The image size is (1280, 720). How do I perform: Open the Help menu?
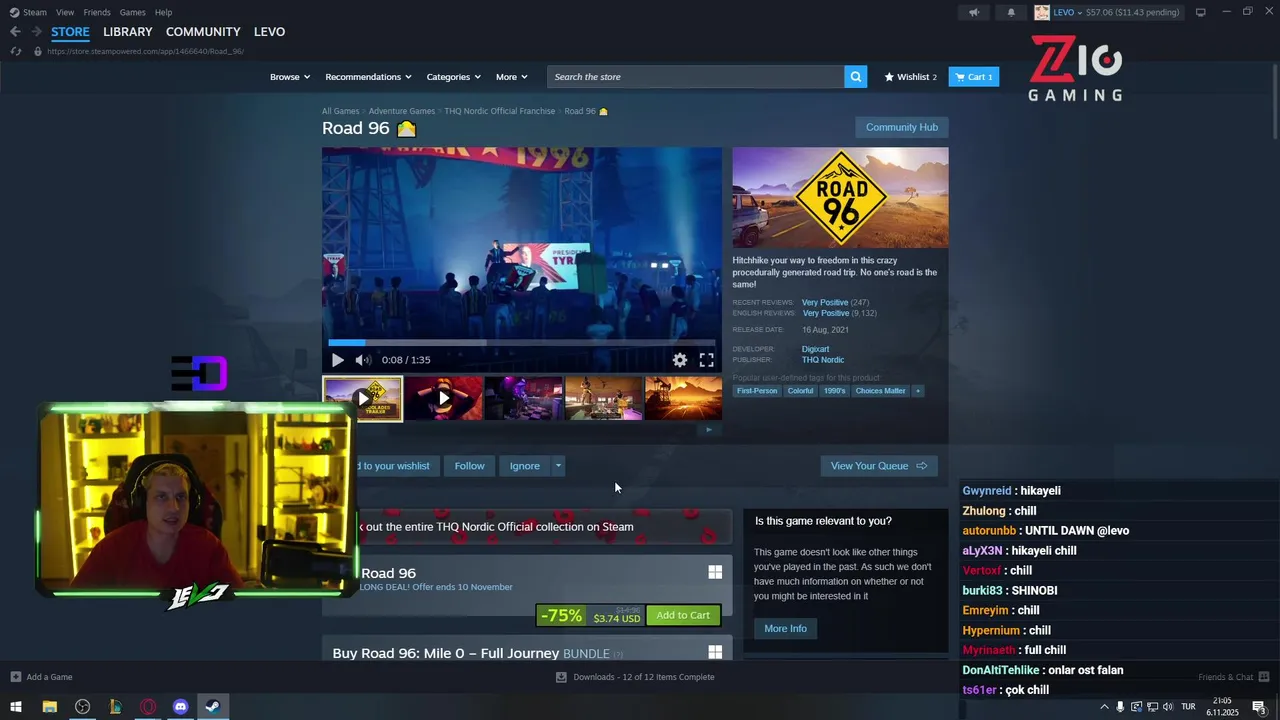pos(164,12)
